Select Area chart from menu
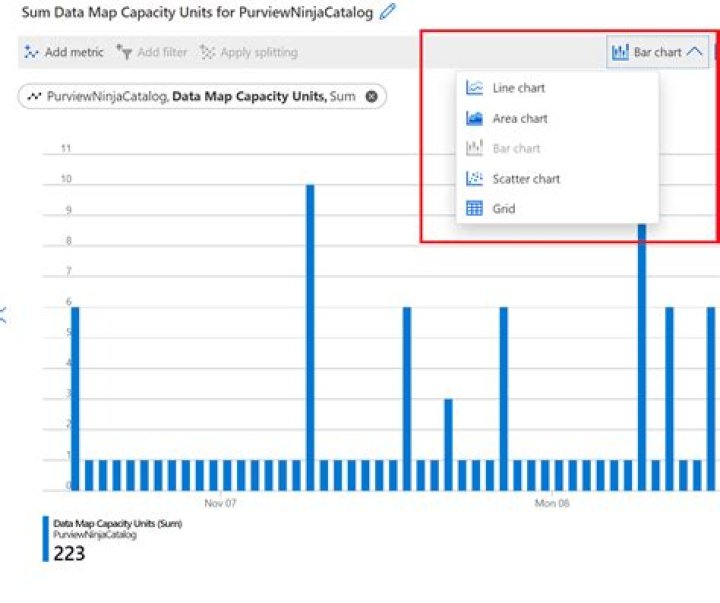 click(557, 118)
